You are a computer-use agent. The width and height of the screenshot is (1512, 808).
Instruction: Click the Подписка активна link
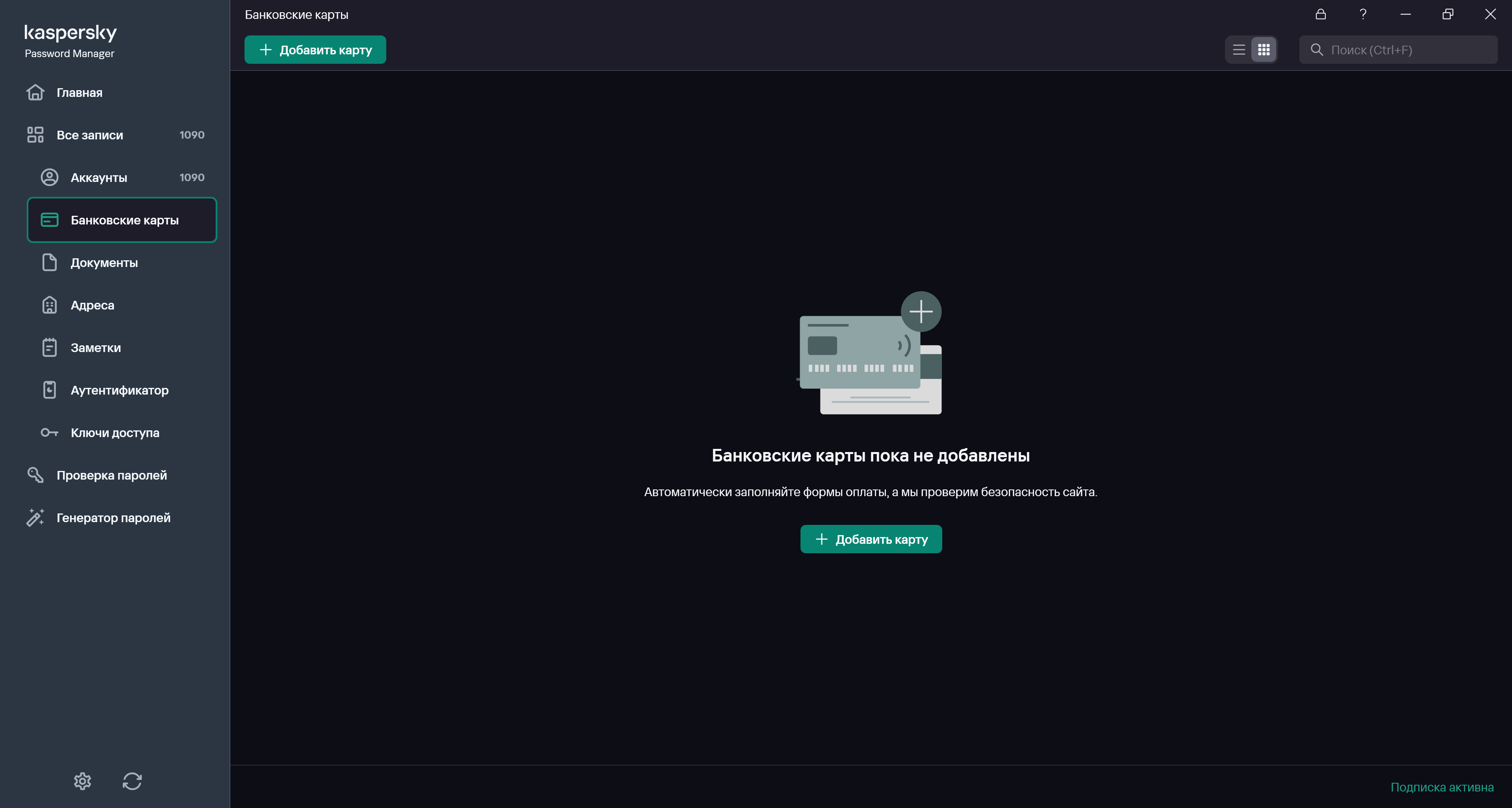[x=1442, y=787]
